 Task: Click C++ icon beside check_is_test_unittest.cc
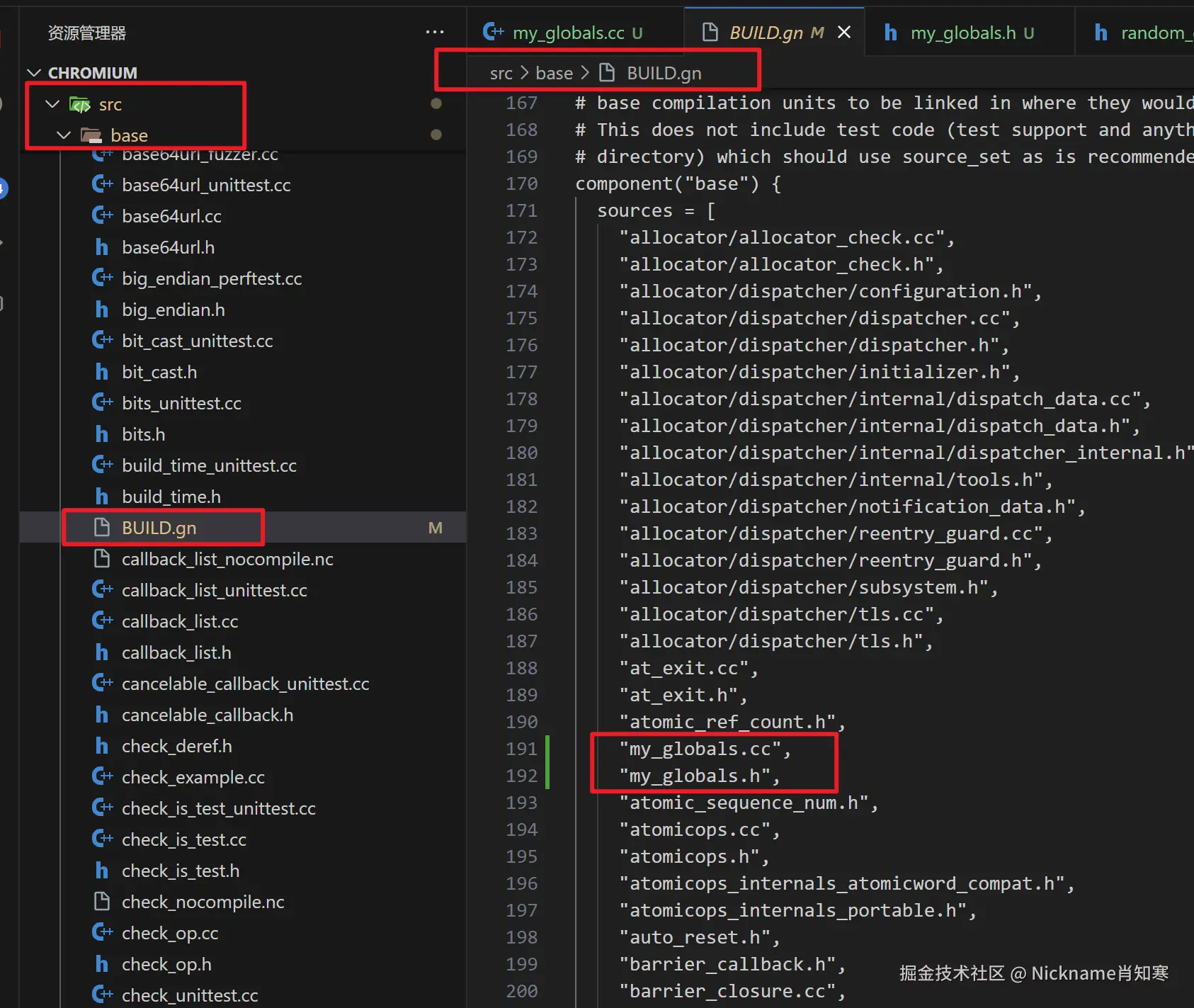click(102, 808)
